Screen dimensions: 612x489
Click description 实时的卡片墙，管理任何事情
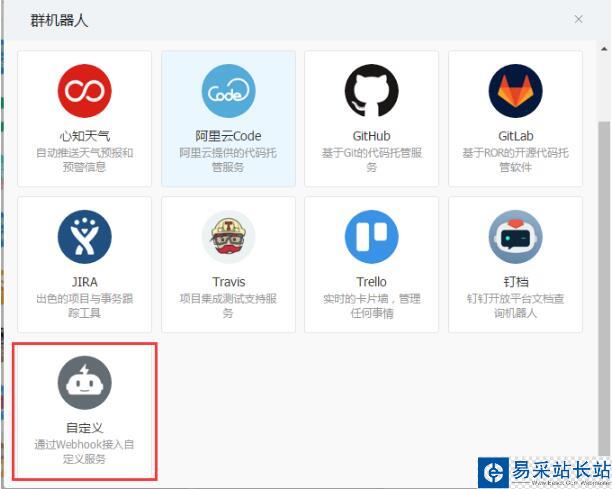point(372,306)
